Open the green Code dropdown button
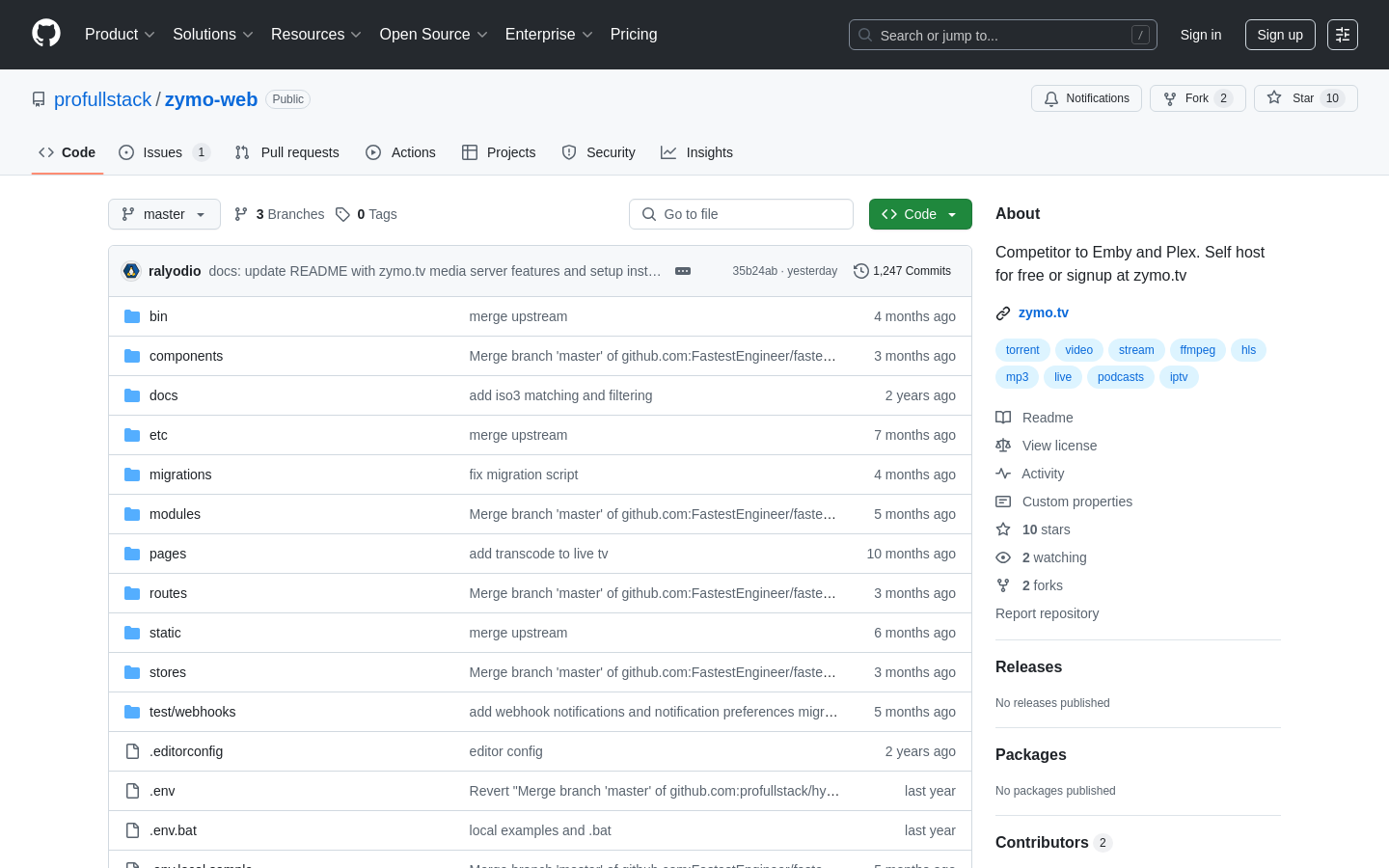Image resolution: width=1389 pixels, height=868 pixels. tap(920, 214)
